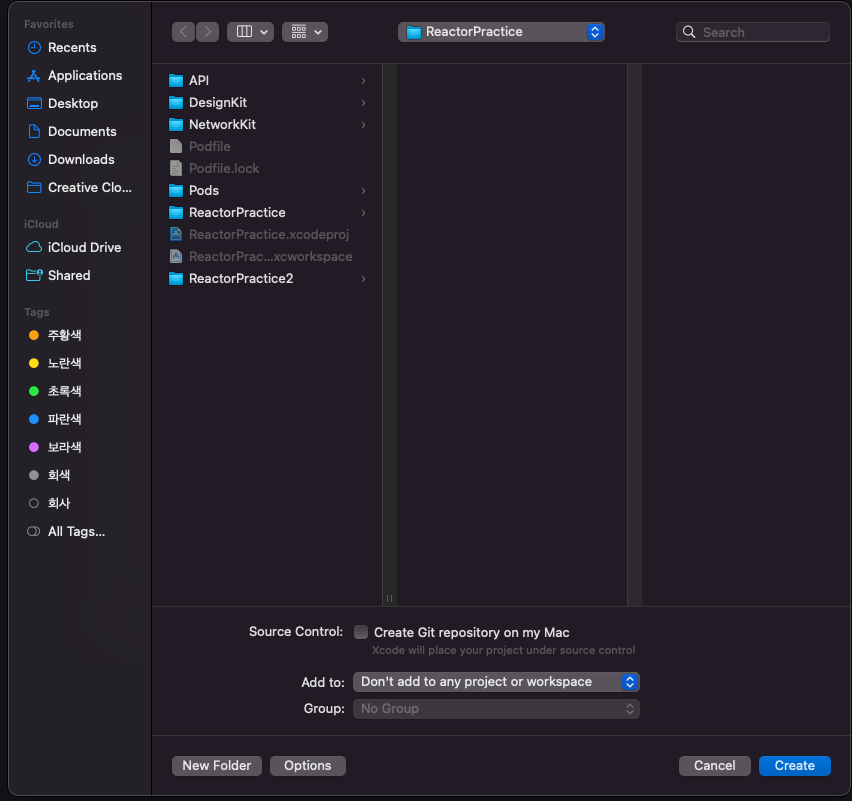Choose the yellow 노란색 tag

(x=55, y=363)
